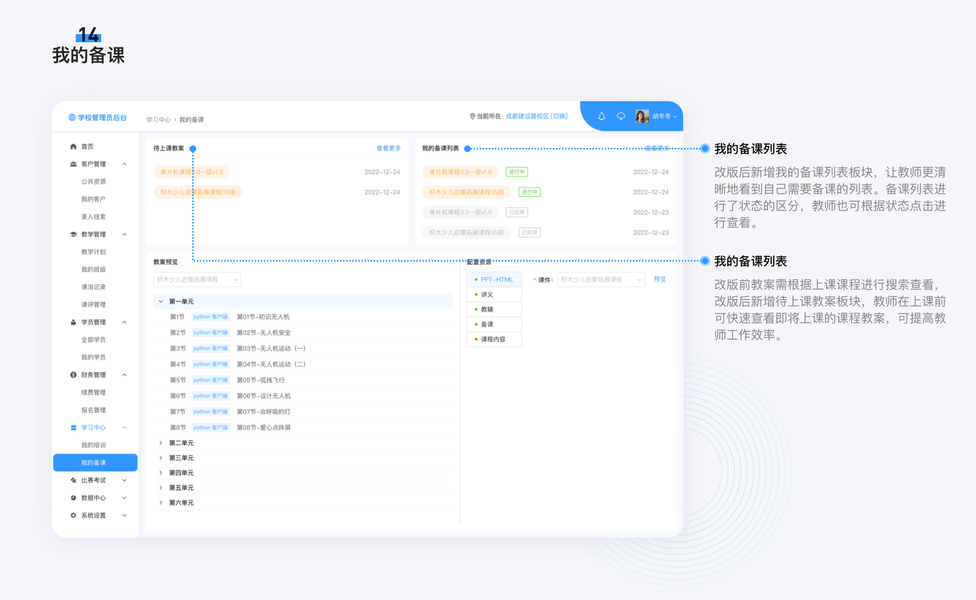Click the user avatar photo
Viewport: 976px width, 600px height.
tap(642, 116)
